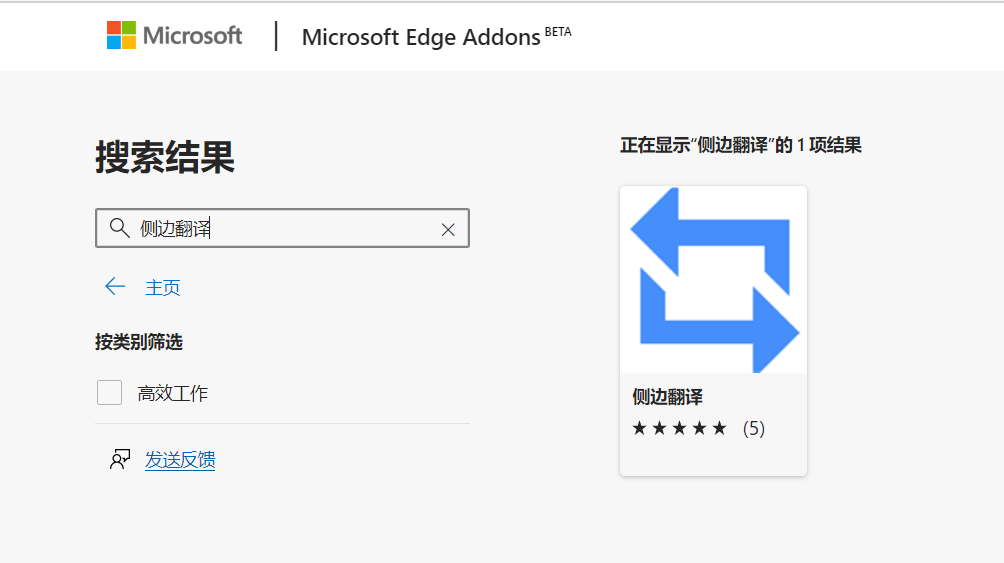The height and width of the screenshot is (563, 1004).
Task: Click the feedback person icon
Action: [120, 459]
